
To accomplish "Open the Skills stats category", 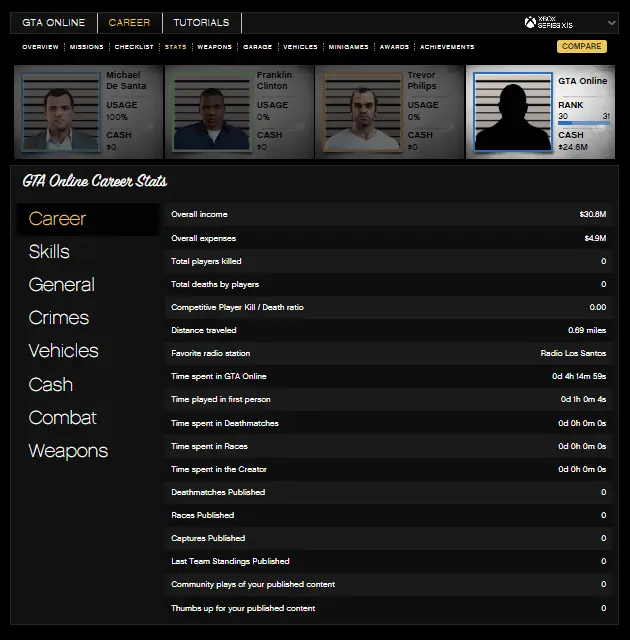I will coord(49,252).
